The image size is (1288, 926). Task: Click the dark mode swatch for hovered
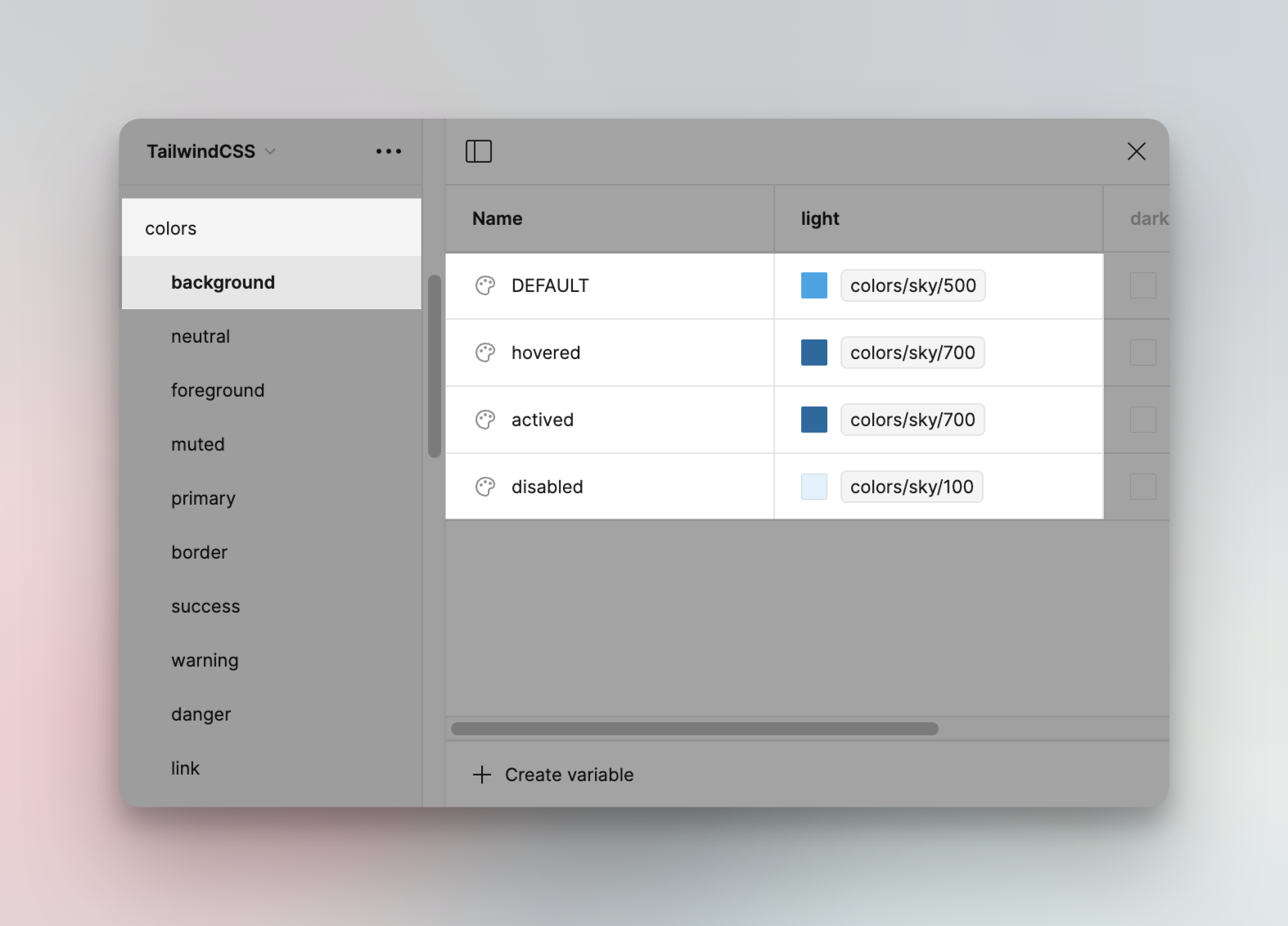[x=1143, y=353]
